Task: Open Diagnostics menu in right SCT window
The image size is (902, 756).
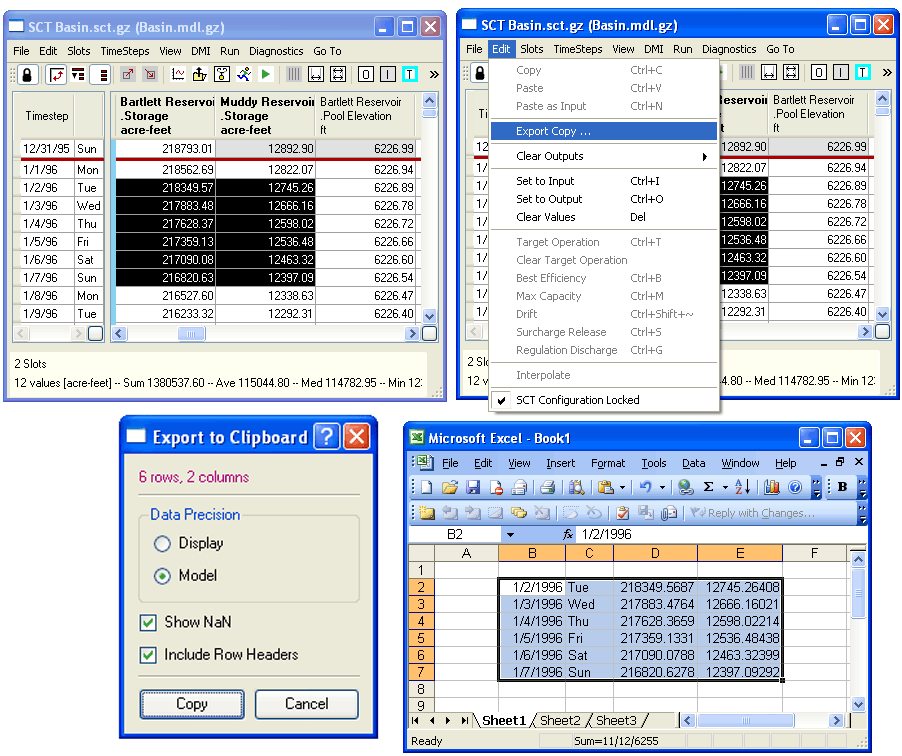Action: pyautogui.click(x=729, y=49)
